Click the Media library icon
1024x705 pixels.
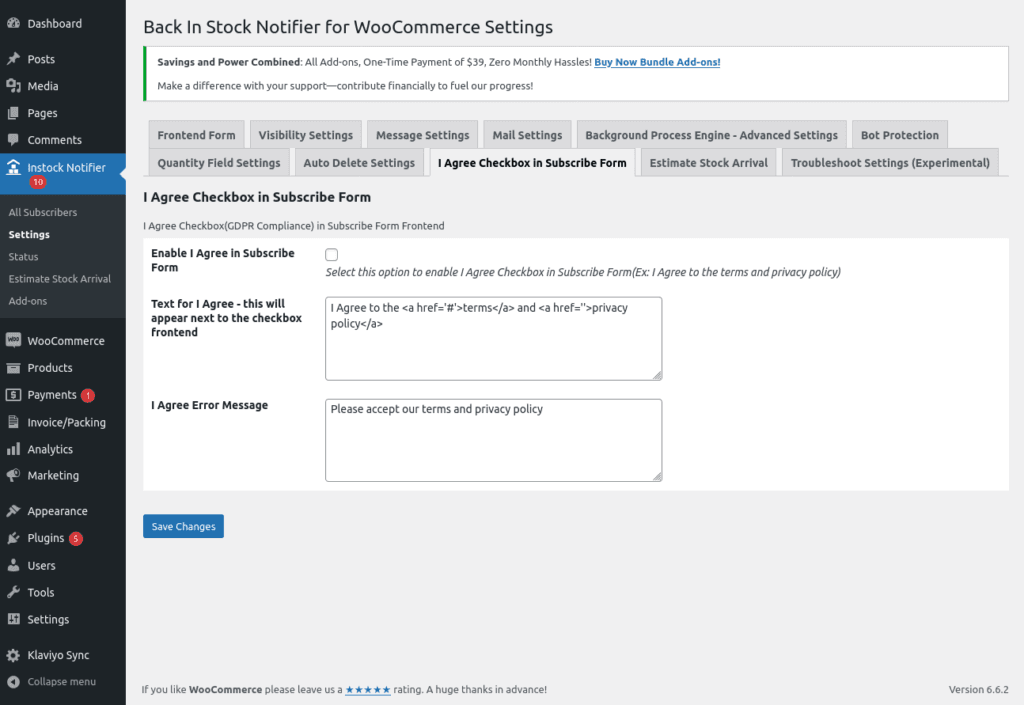pyautogui.click(x=13, y=86)
